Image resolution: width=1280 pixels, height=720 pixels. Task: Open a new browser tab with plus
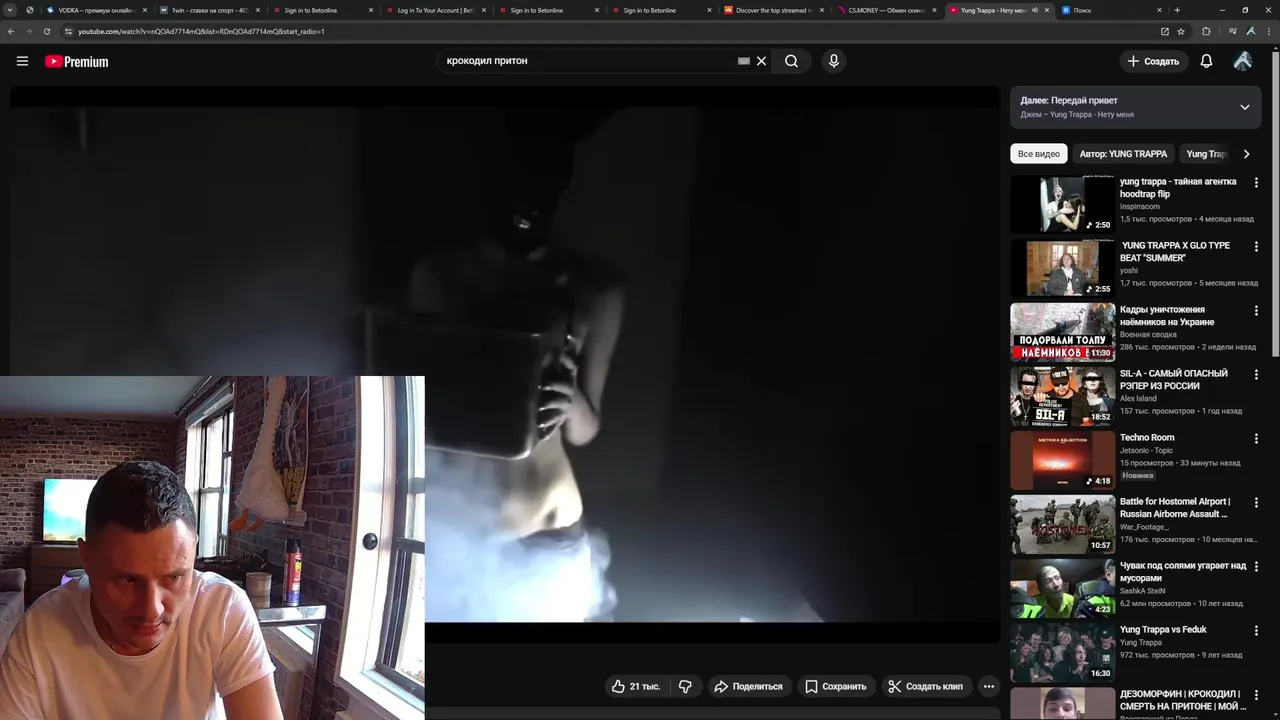[x=1177, y=10]
